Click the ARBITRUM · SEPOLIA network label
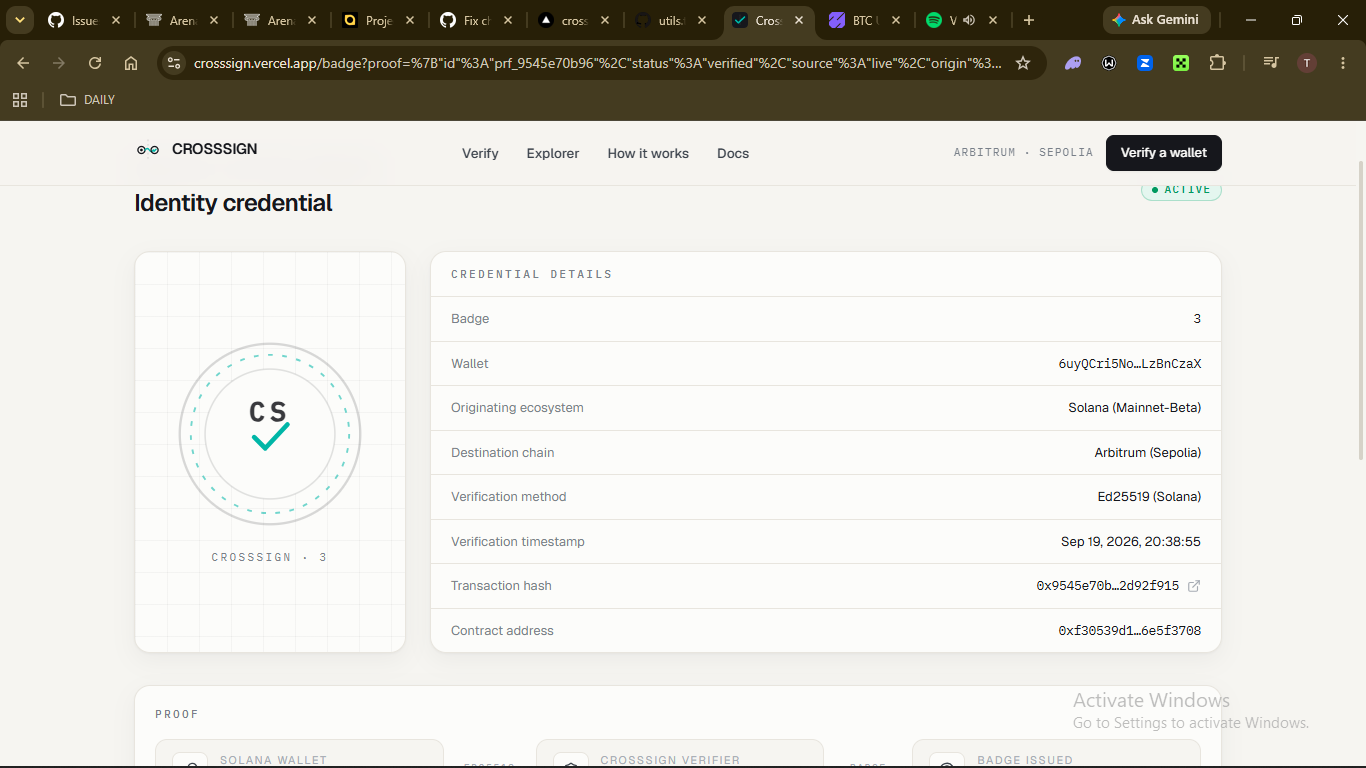 (x=1023, y=153)
